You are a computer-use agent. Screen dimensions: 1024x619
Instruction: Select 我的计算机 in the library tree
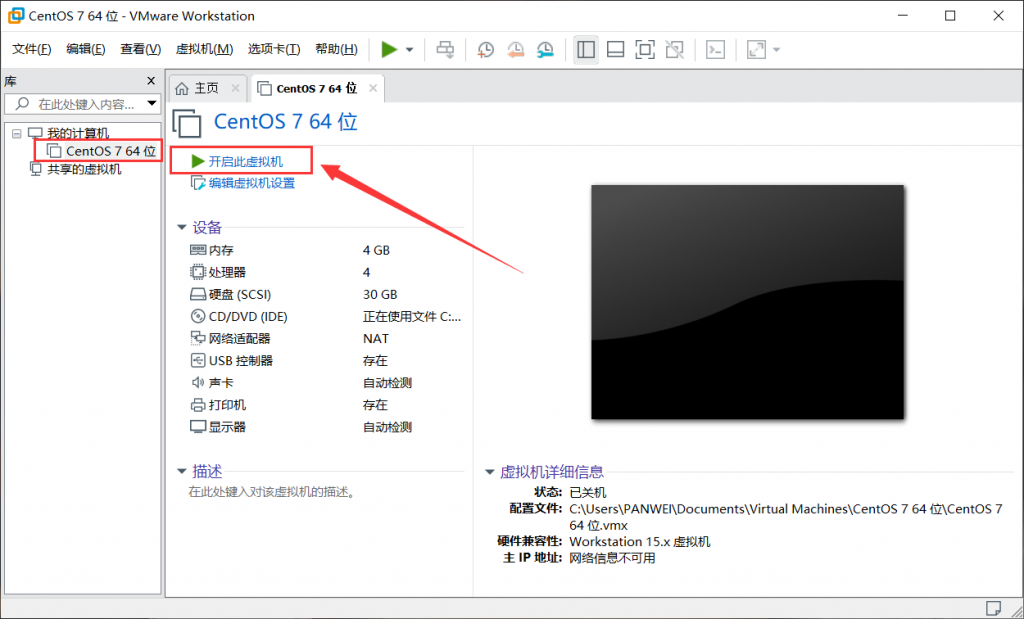coord(78,134)
